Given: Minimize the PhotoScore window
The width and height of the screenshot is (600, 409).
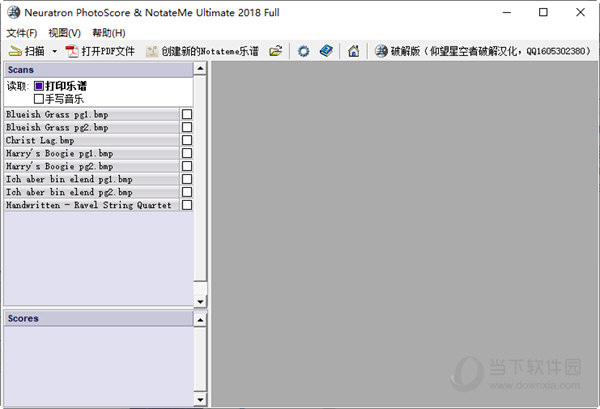Looking at the screenshot, I should tap(507, 13).
